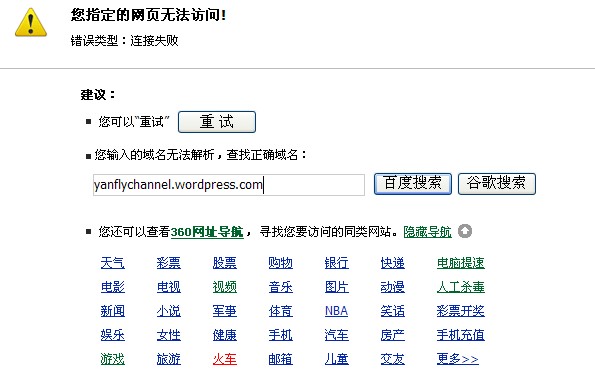
Task: Open the 新闻 news category
Action: click(113, 311)
